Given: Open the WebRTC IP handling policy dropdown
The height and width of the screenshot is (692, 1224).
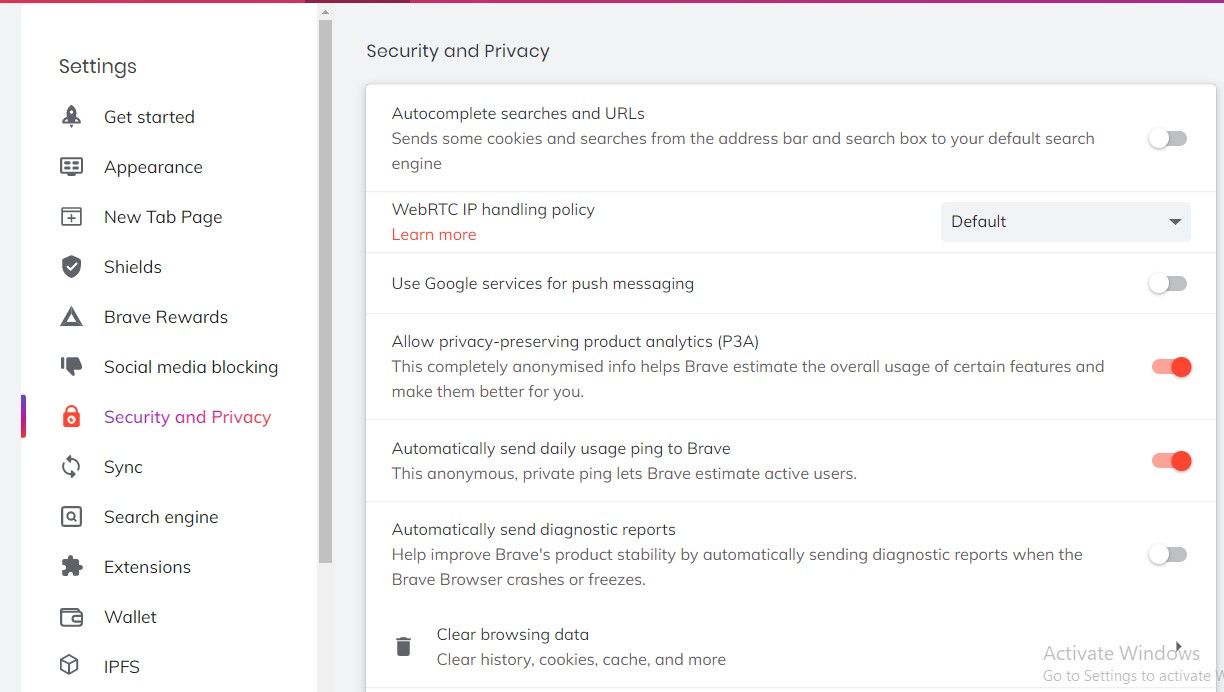Looking at the screenshot, I should (1066, 222).
